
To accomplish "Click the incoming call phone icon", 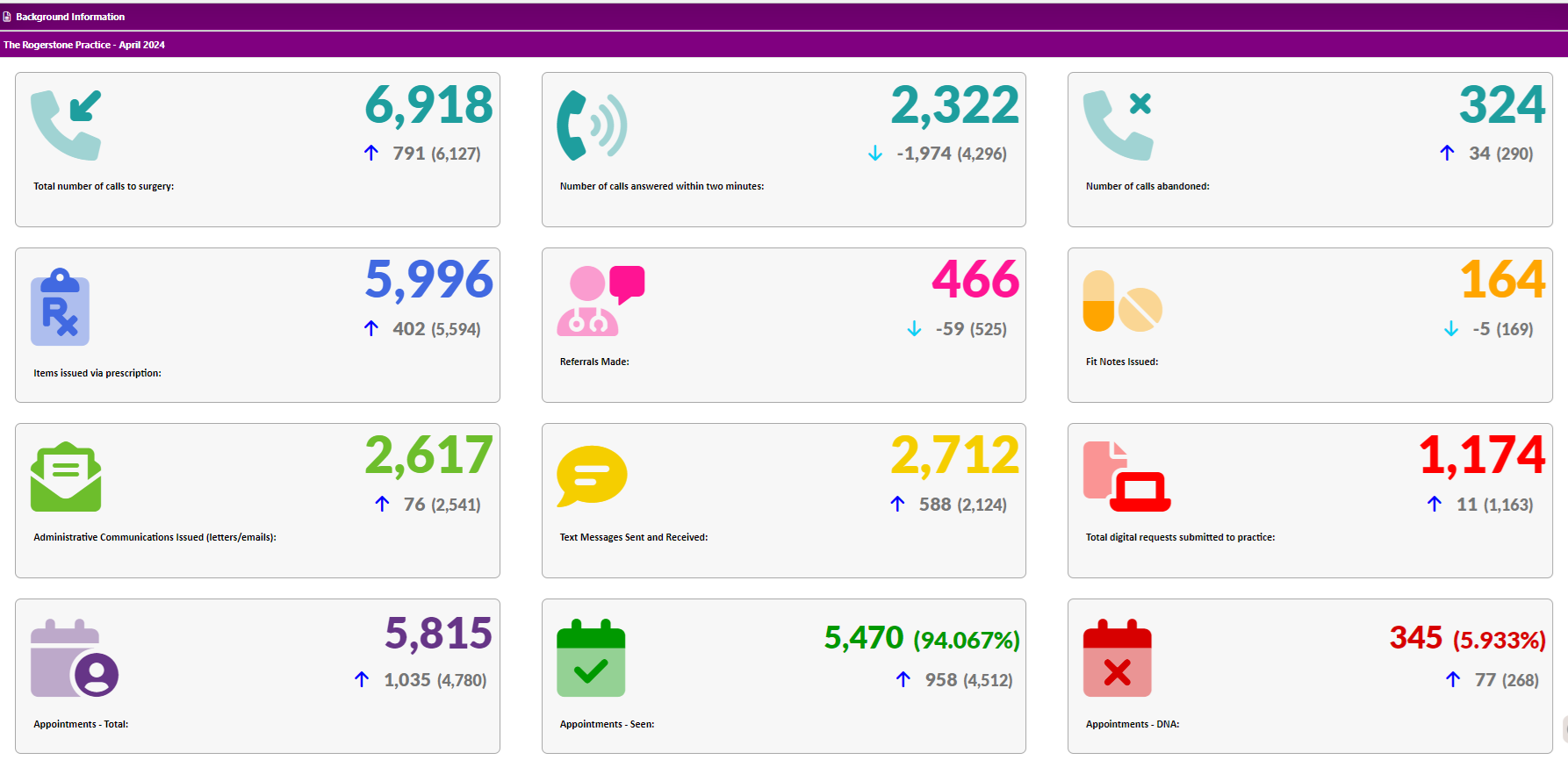I will pyautogui.click(x=66, y=125).
